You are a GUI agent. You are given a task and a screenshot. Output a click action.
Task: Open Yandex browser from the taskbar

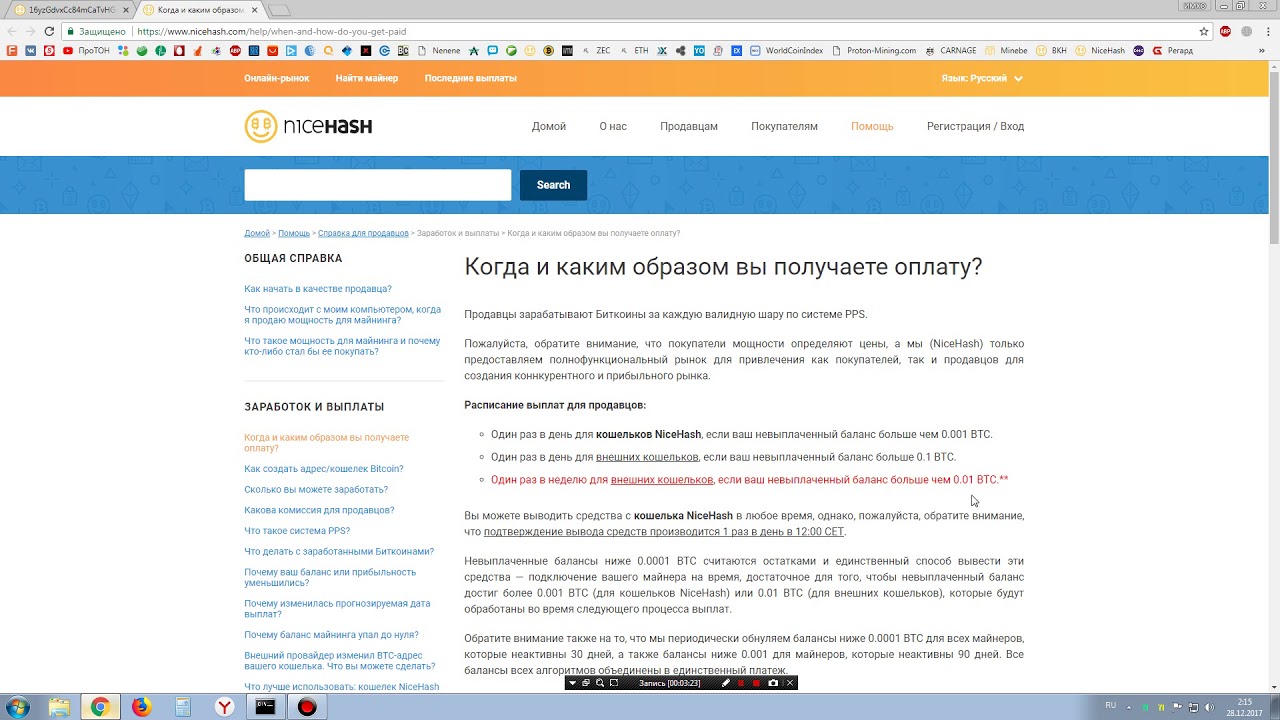point(225,707)
